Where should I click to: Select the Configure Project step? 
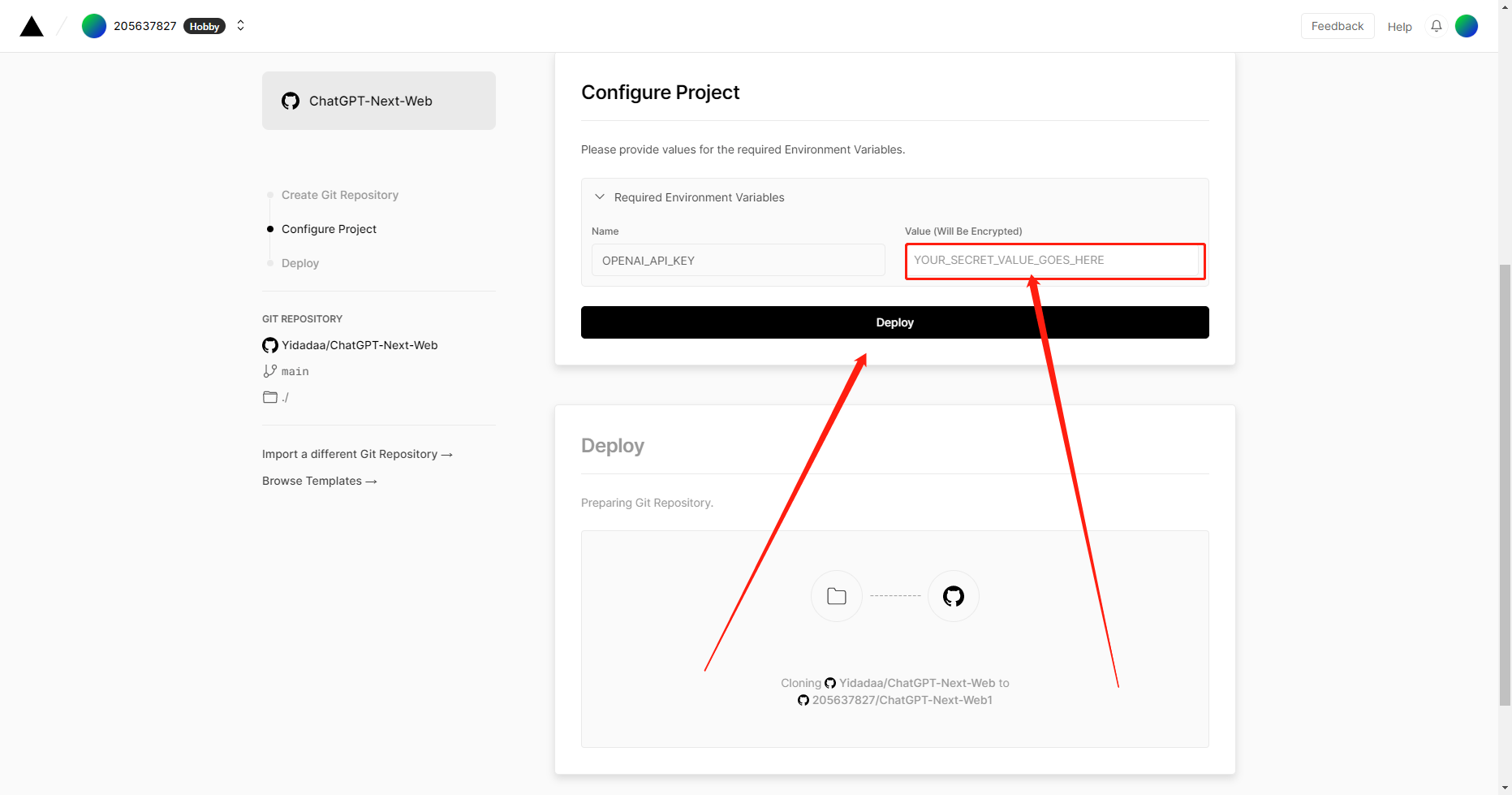329,229
